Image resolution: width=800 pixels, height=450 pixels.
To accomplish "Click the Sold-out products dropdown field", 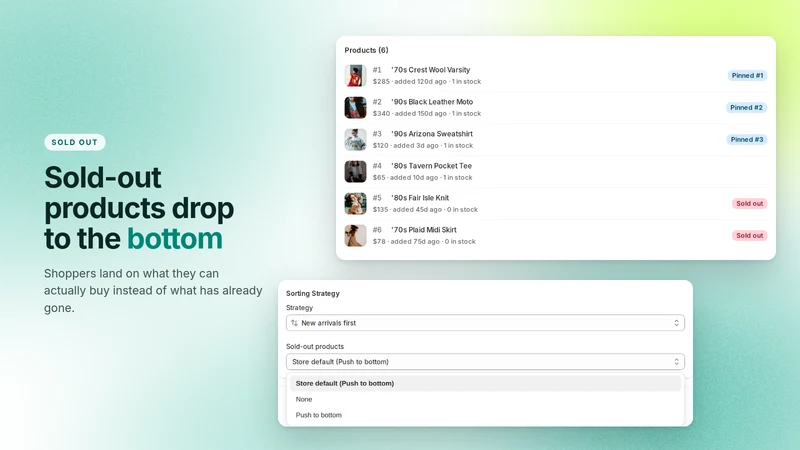I will pos(485,362).
